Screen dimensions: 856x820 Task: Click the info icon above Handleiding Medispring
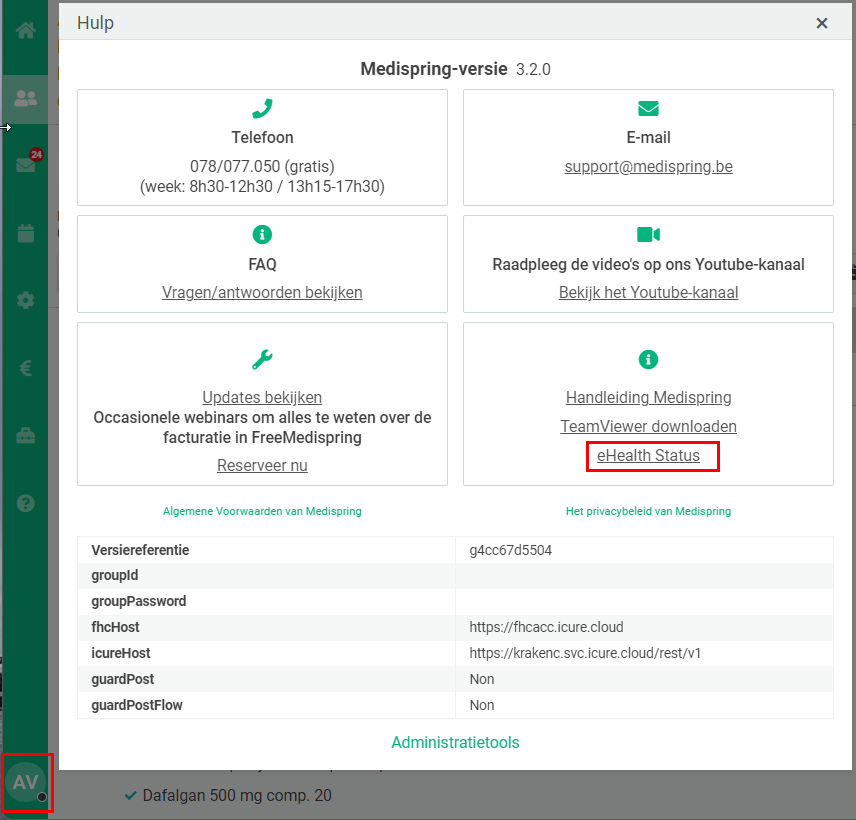pos(648,359)
